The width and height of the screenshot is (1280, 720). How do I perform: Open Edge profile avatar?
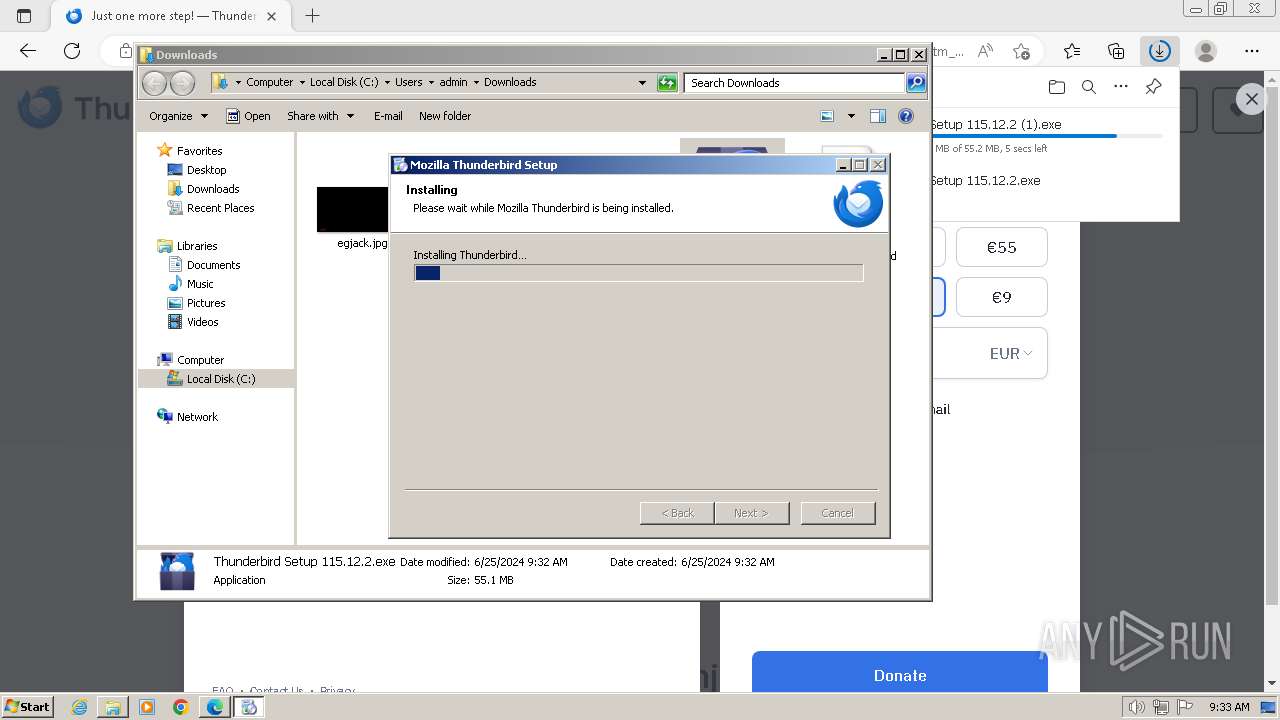pos(1206,51)
